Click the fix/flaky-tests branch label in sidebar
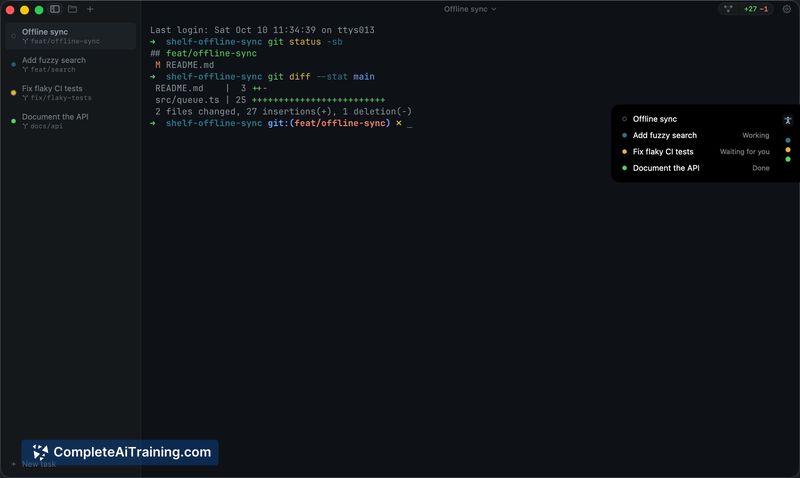This screenshot has height=478, width=800. (61, 98)
